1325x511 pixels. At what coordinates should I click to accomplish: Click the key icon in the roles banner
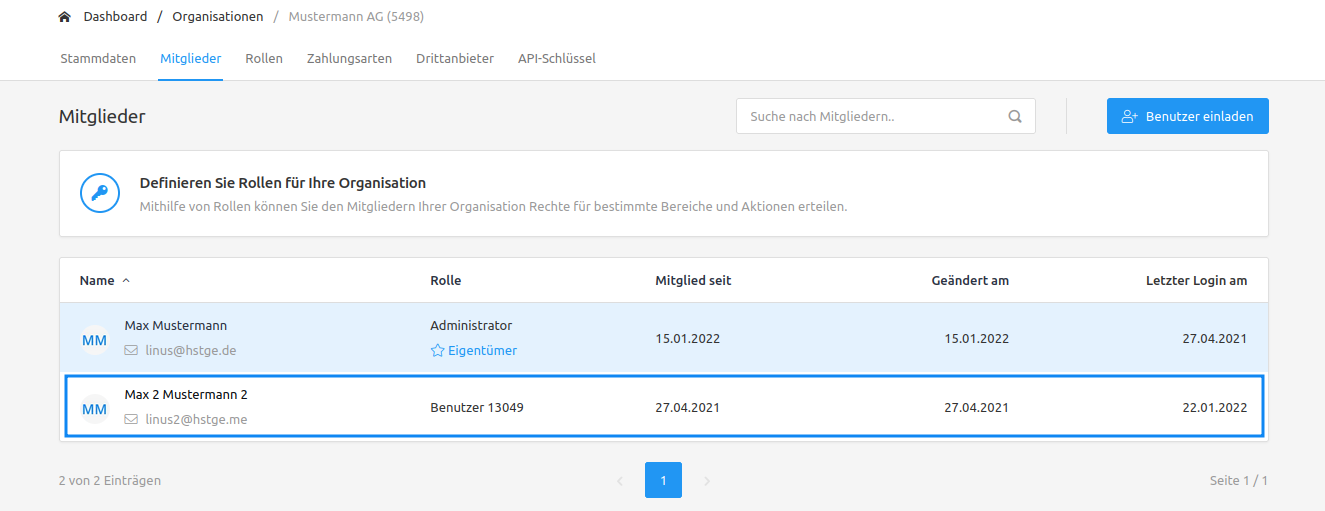[x=100, y=193]
